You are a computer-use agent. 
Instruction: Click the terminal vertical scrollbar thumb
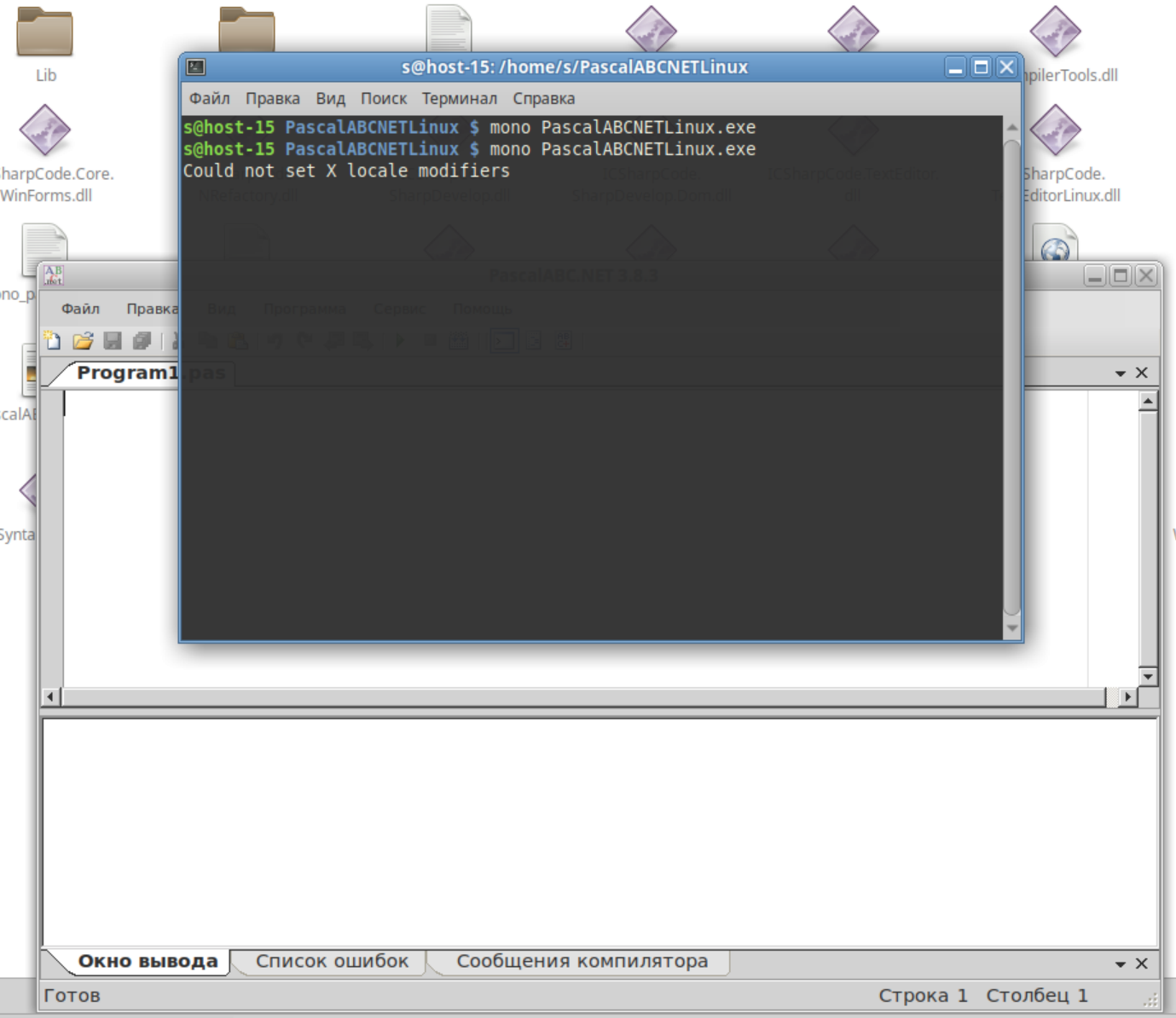[1012, 378]
